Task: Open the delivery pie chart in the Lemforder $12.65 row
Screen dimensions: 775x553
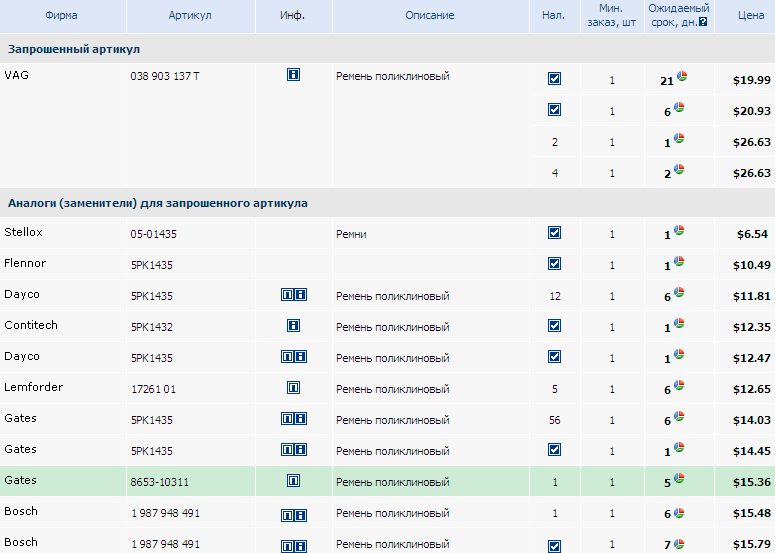Action: pyautogui.click(x=679, y=385)
